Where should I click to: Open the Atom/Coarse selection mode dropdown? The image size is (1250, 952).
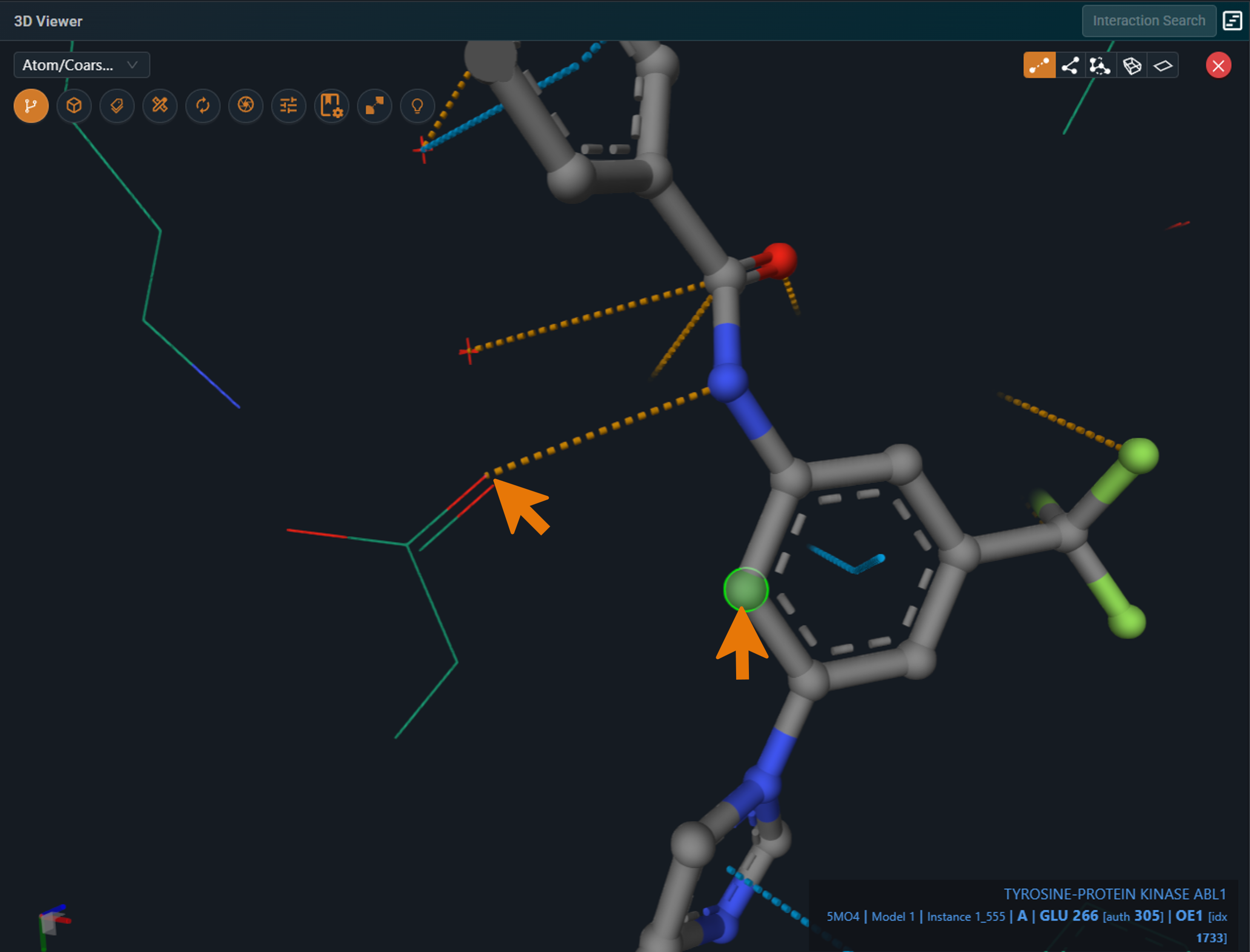[x=81, y=65]
